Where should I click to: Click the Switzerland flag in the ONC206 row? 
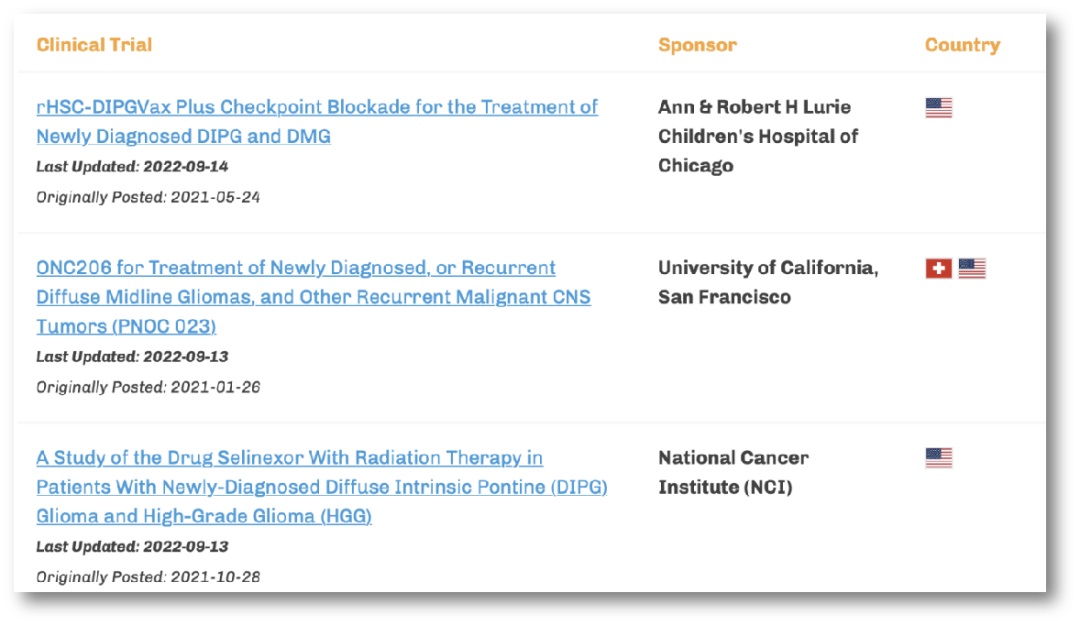[938, 268]
